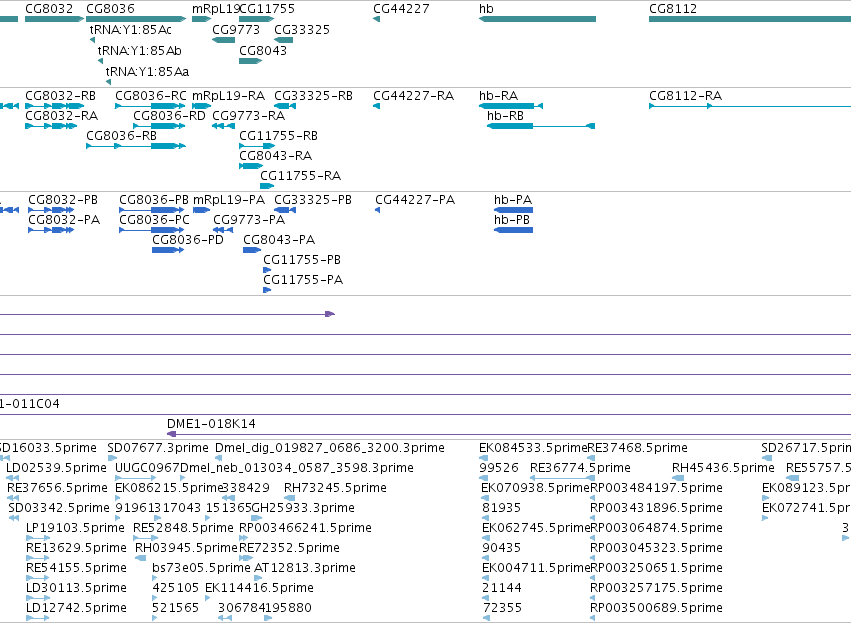Image resolution: width=851 pixels, height=623 pixels.
Task: Select transcript CG8032-RA
Action: (x=61, y=116)
